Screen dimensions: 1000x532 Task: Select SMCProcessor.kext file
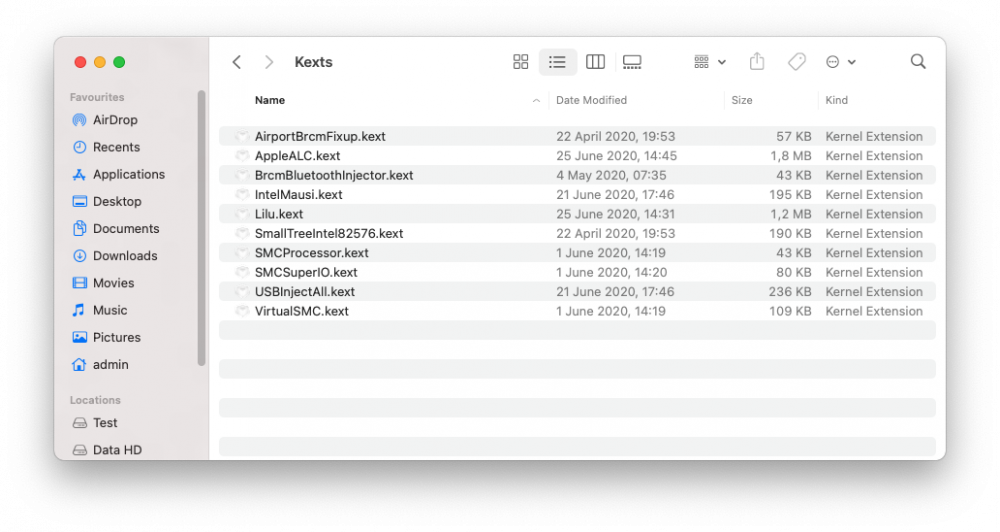[577, 253]
